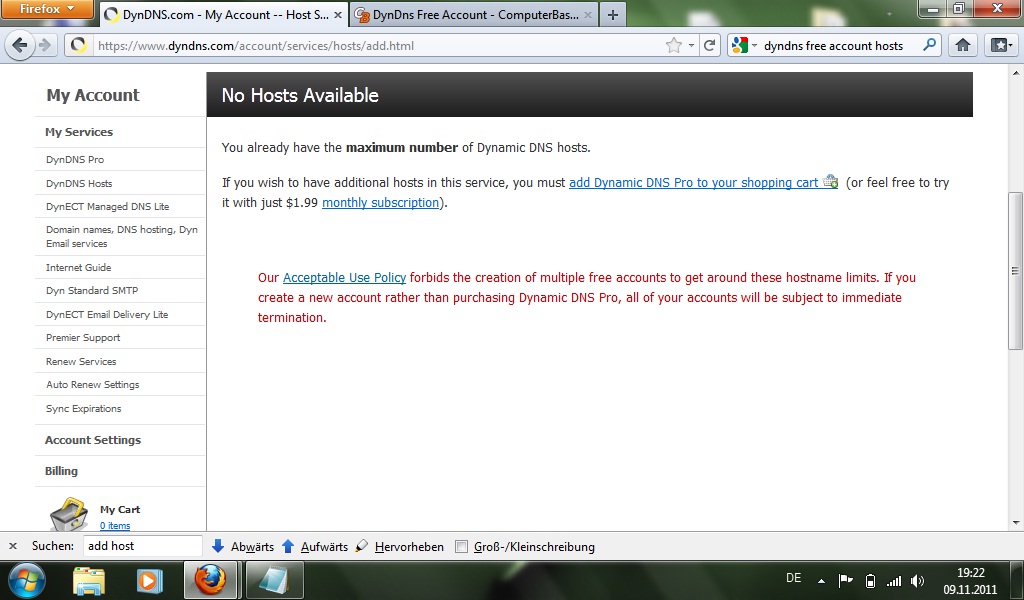Open the Windows Start orb
The width and height of the screenshot is (1024, 600).
coord(27,580)
